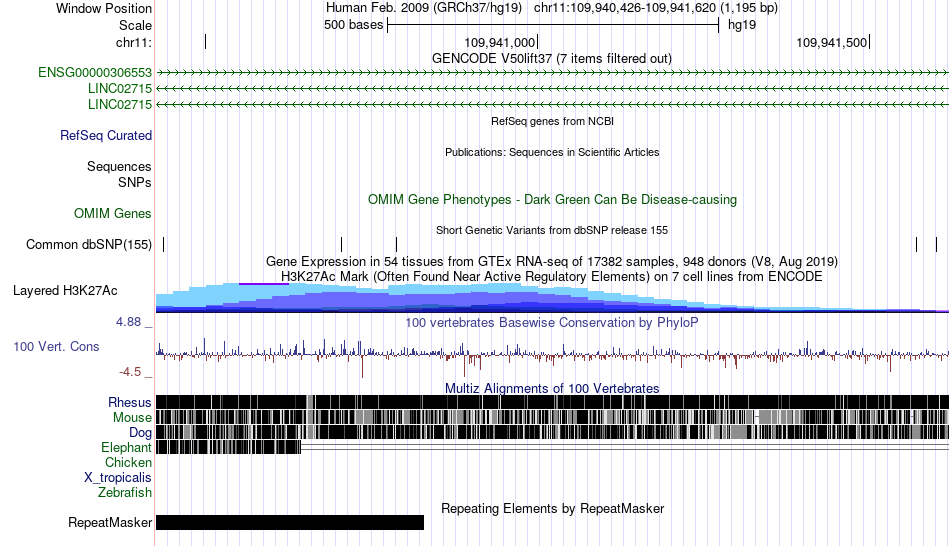
Task: Click the Mouse alignment block row
Action: pyautogui.click(x=553, y=417)
